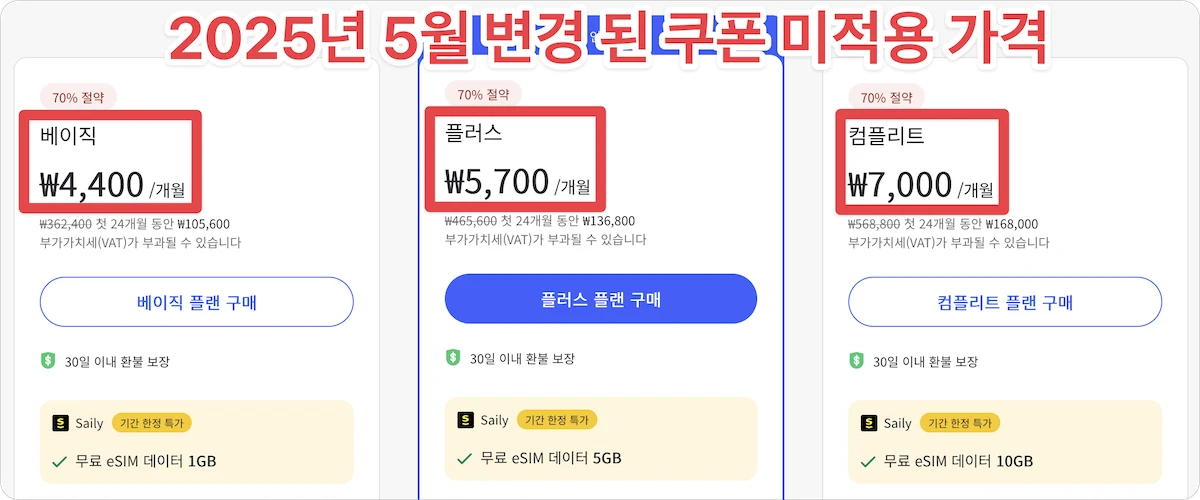
Task: Click the checkmark beside 무료 eSIM 데이터 10GB
Action: [869, 461]
